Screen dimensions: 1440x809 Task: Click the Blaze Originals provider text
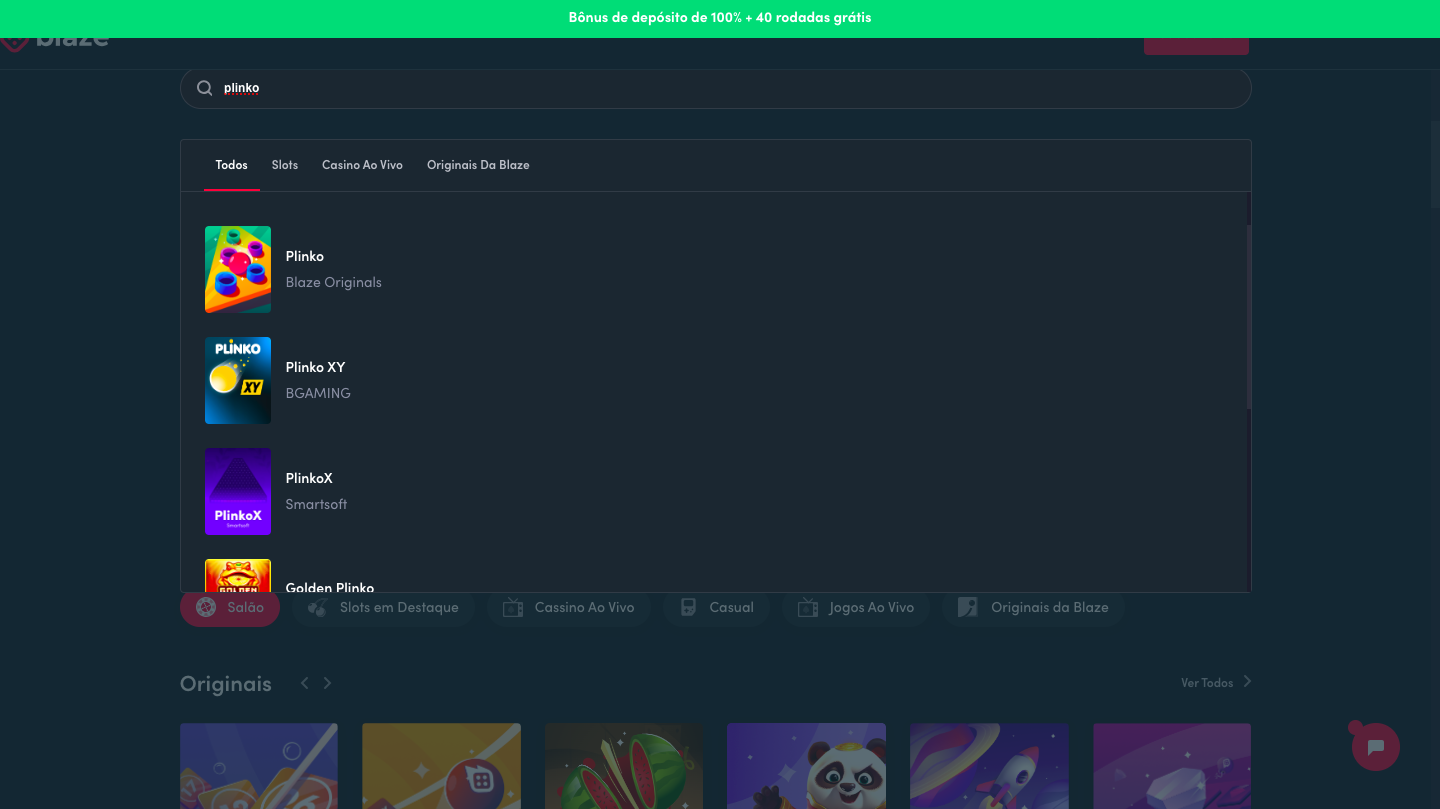(334, 282)
